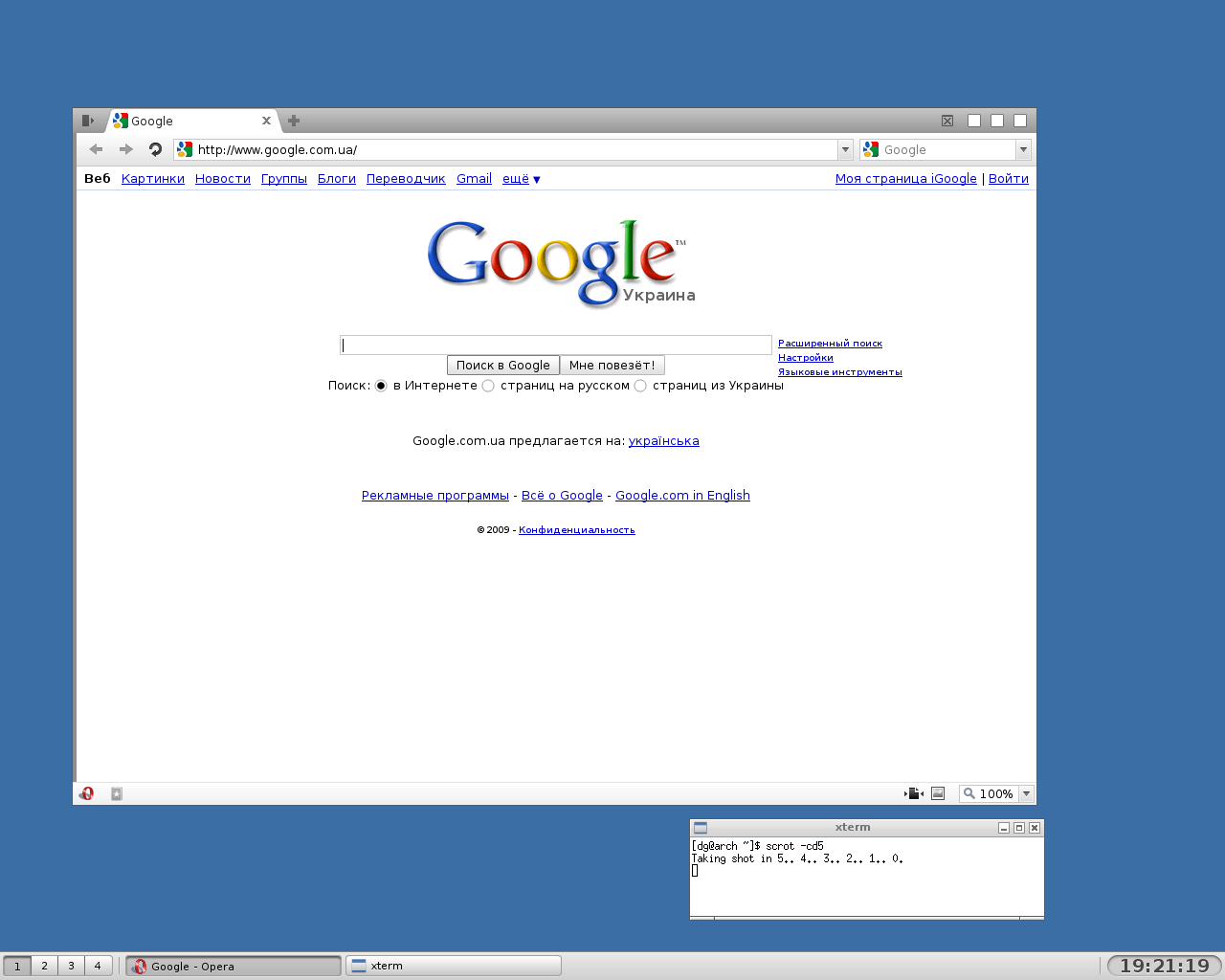Select страниц из Украины radio button
The image size is (1225, 980).
pyautogui.click(x=640, y=386)
